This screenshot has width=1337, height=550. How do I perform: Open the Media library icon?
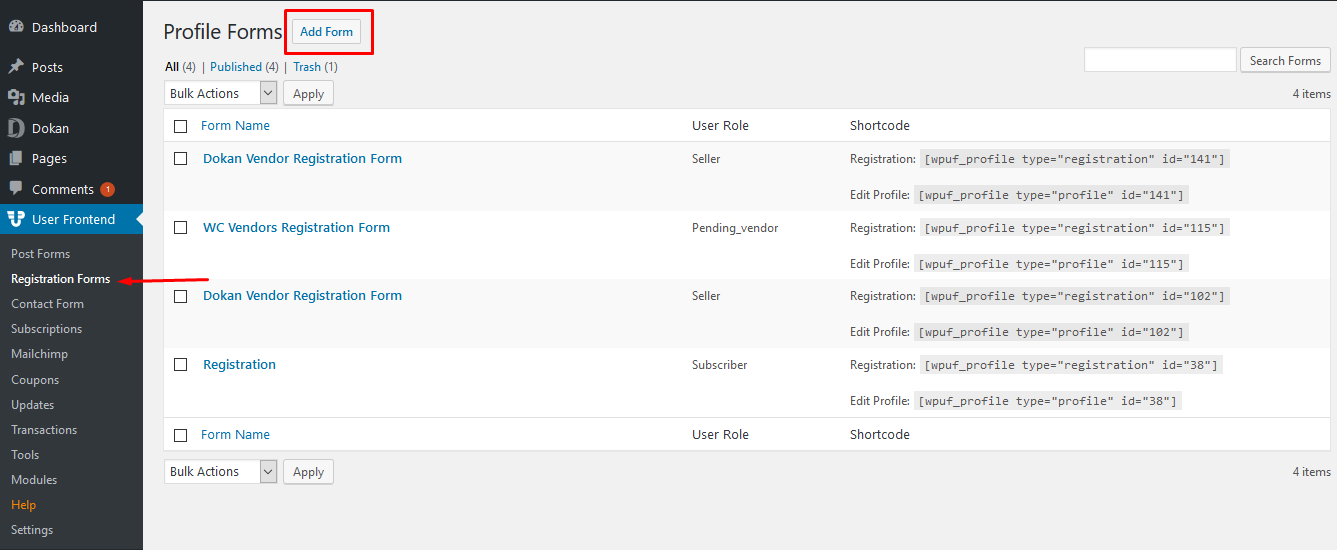(16, 97)
